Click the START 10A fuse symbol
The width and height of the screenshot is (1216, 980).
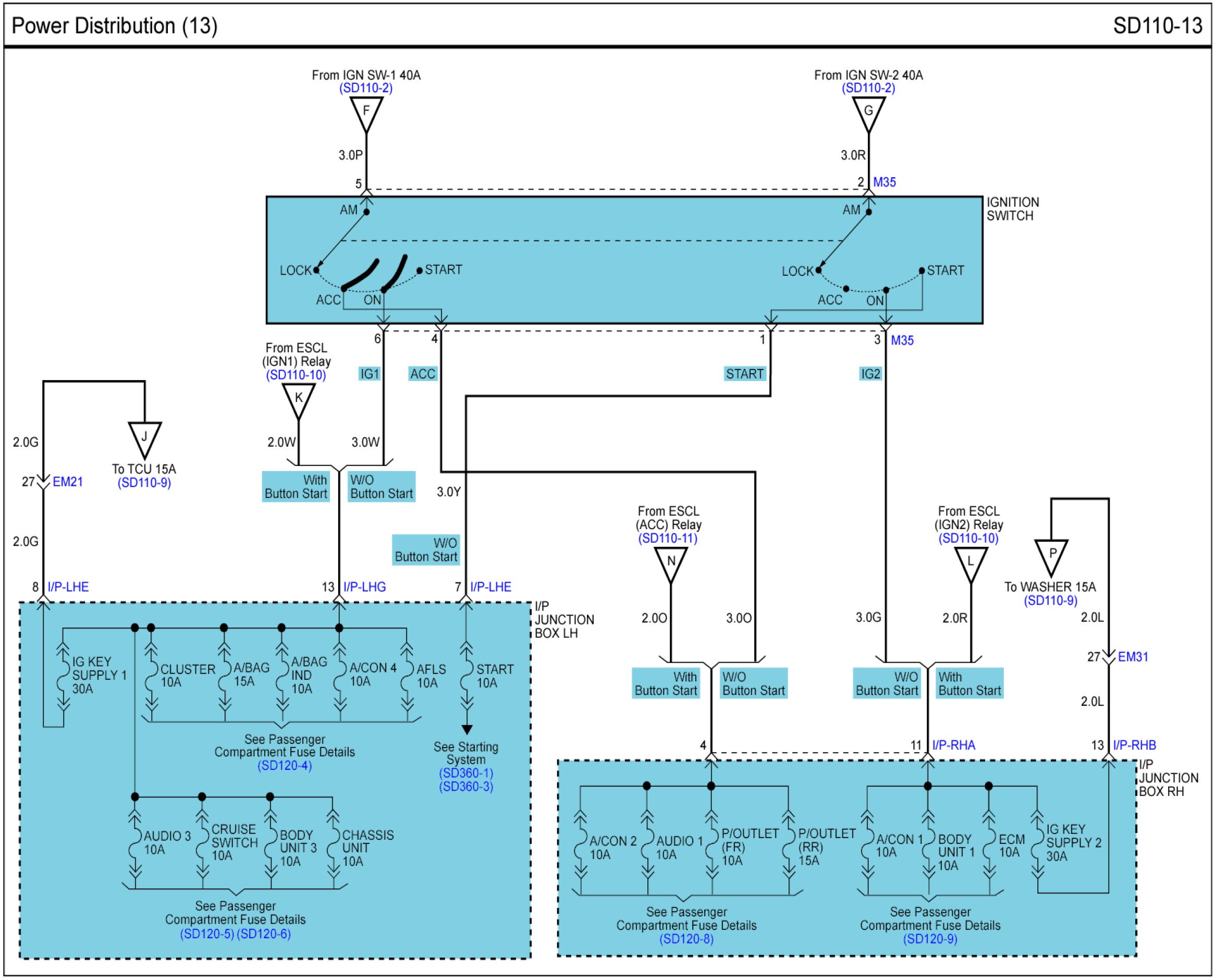coord(466,676)
